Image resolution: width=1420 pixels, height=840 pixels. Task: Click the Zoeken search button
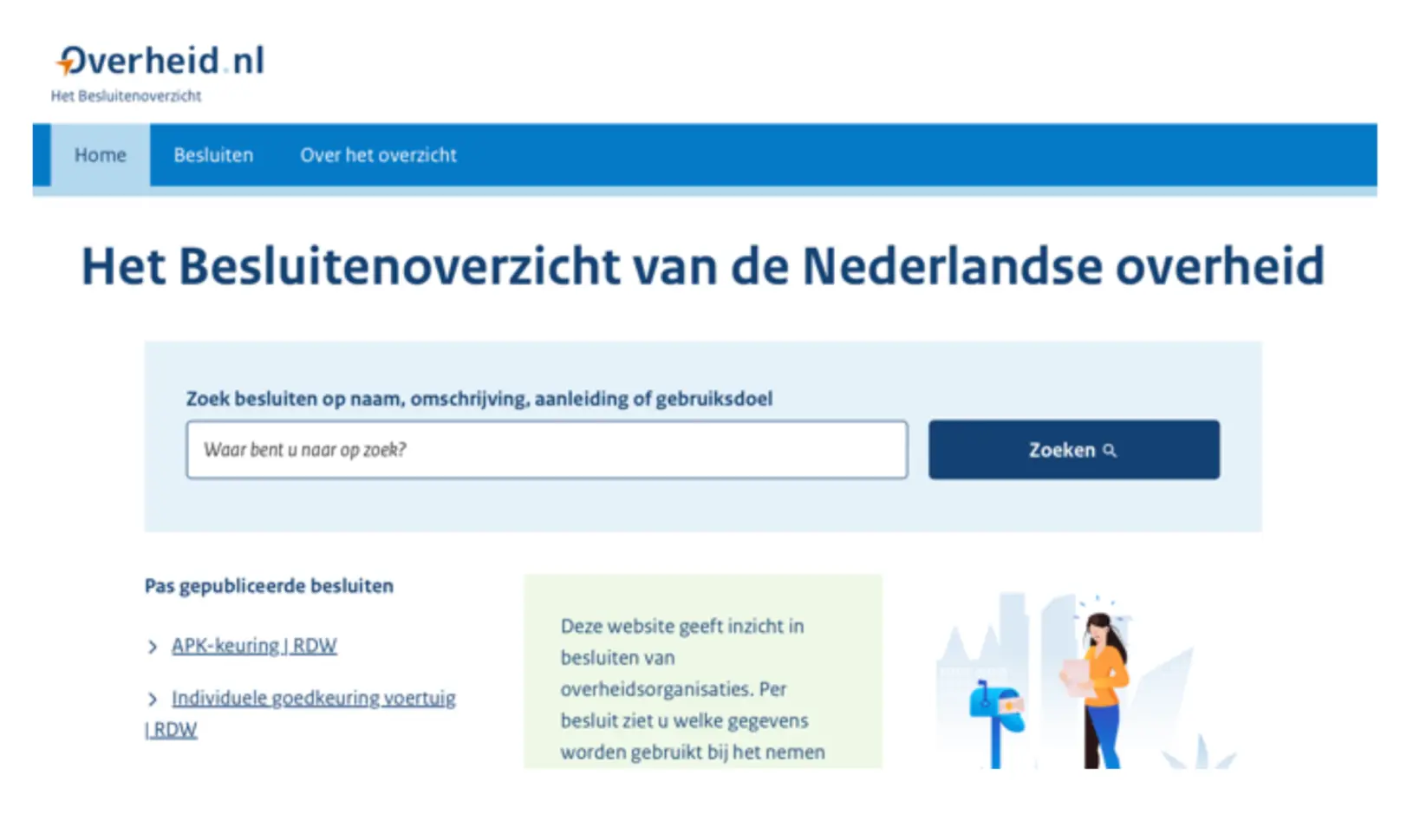point(1074,450)
